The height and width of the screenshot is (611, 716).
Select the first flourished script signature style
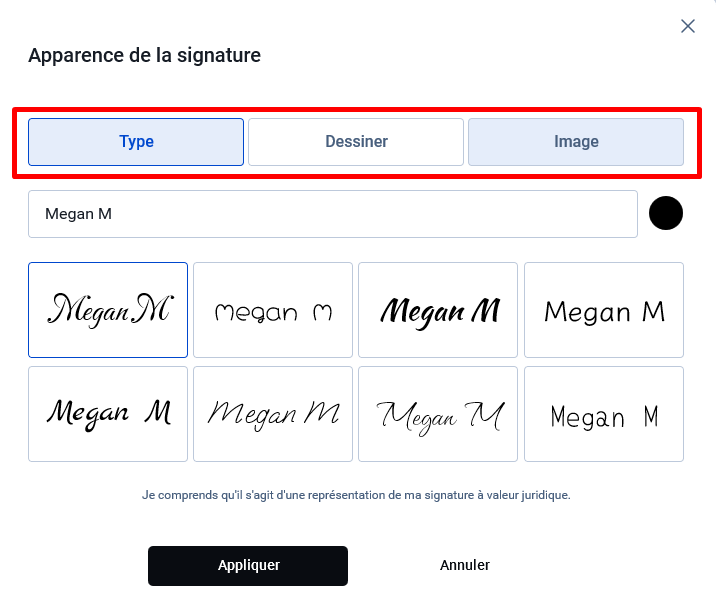click(108, 310)
